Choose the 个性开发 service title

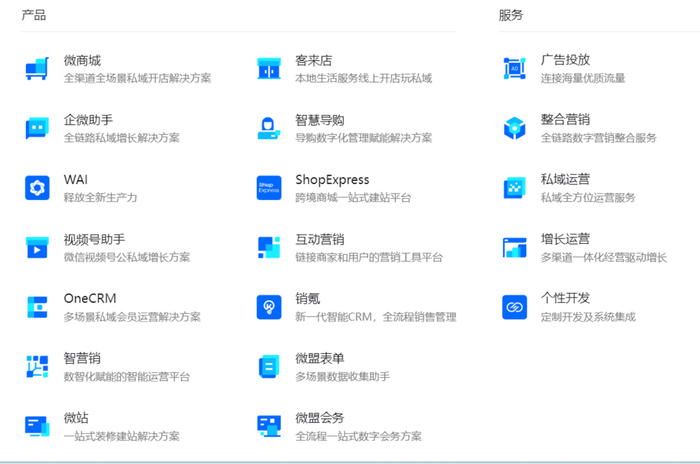pos(565,298)
